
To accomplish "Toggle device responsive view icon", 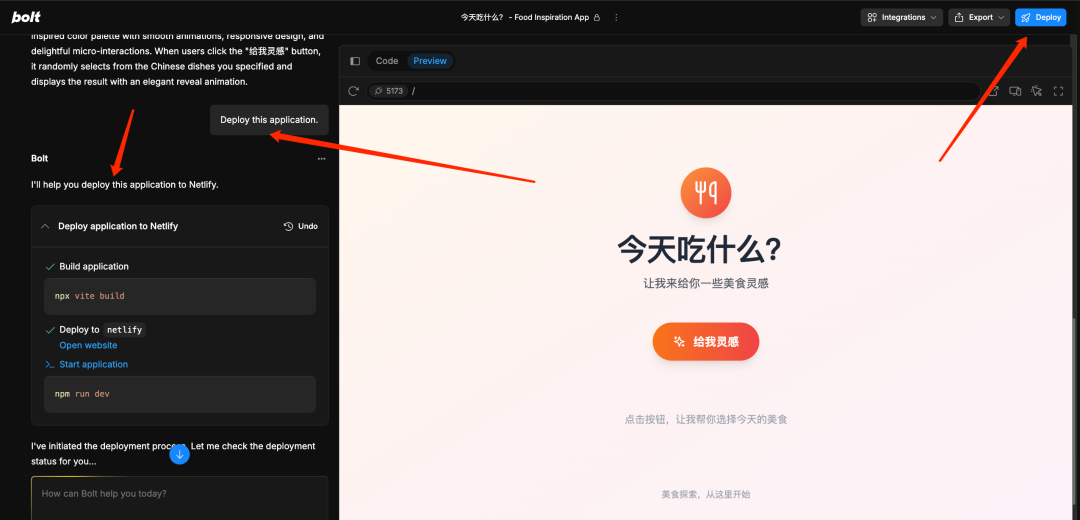I will tap(1015, 91).
